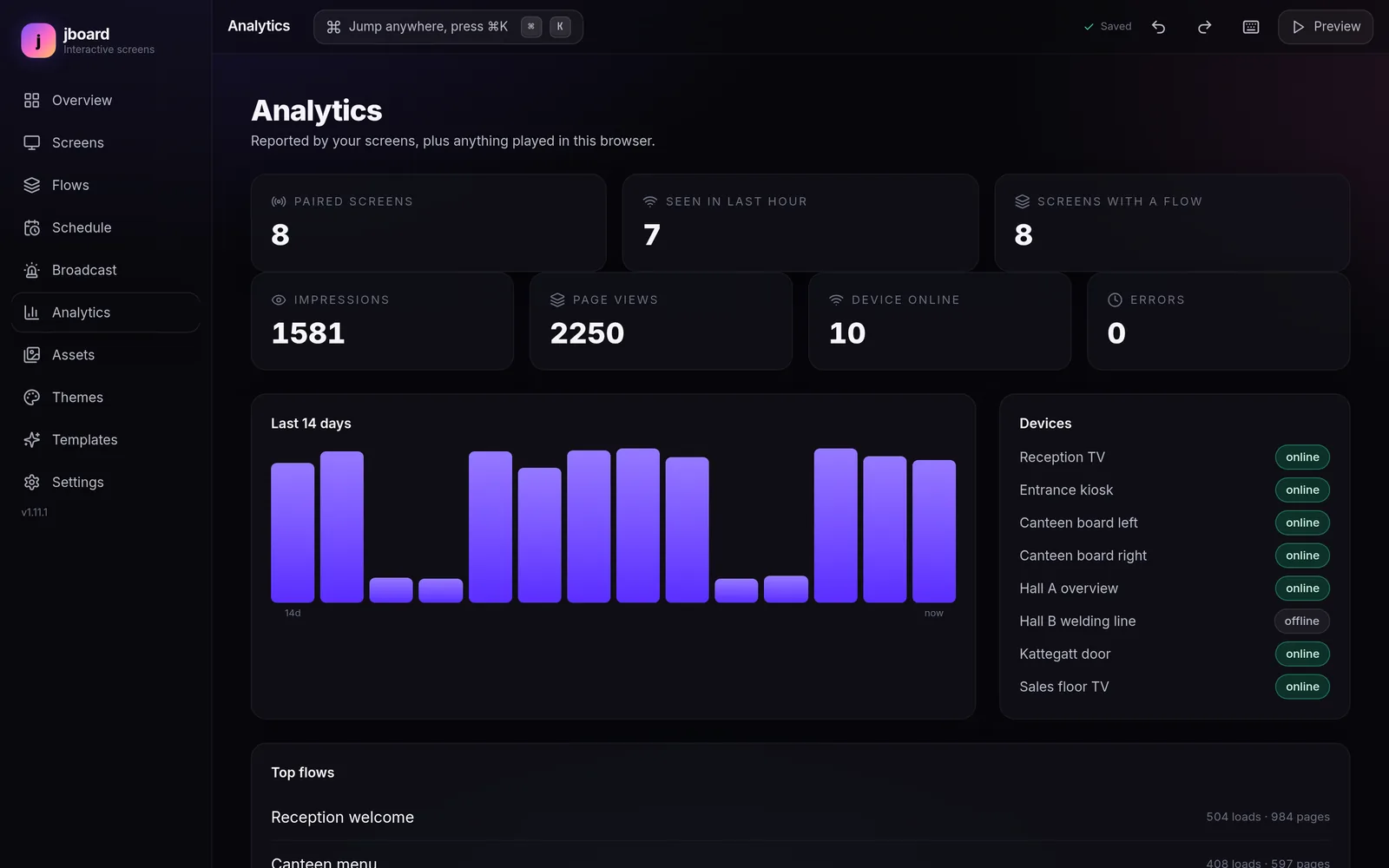Click the Screens With a Flow icon
Image resolution: width=1389 pixels, height=868 pixels.
tap(1023, 201)
